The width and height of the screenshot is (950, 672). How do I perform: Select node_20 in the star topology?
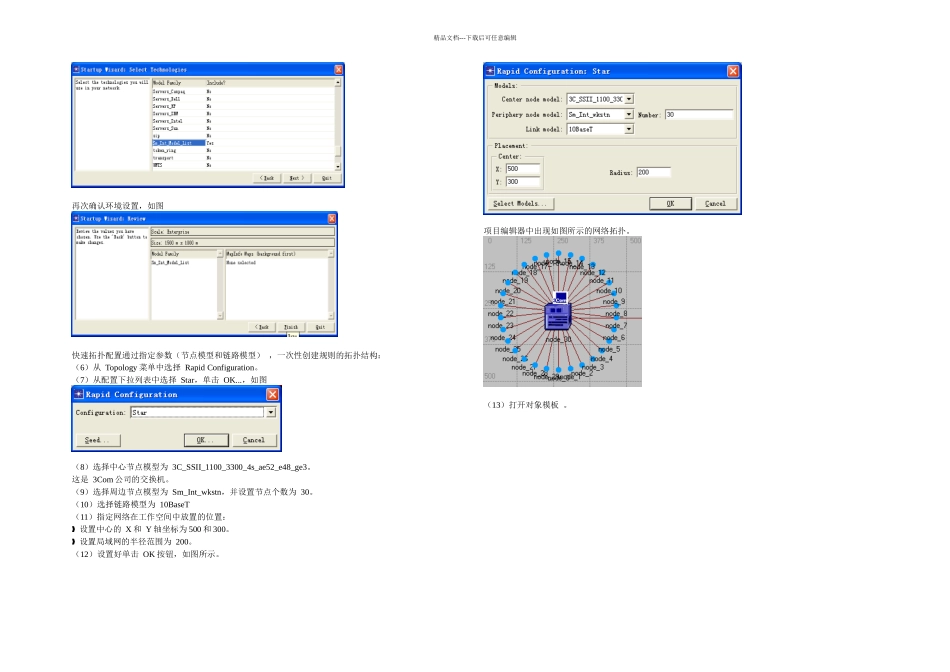pos(508,291)
